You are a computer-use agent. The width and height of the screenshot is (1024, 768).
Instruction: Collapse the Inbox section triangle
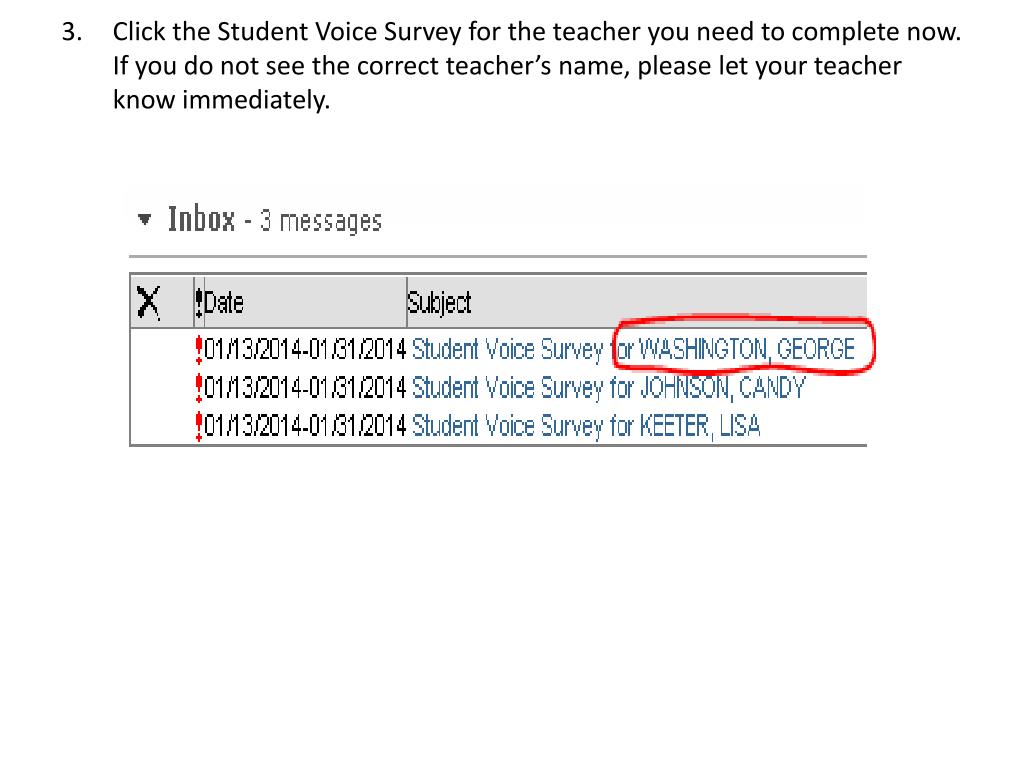[x=147, y=219]
